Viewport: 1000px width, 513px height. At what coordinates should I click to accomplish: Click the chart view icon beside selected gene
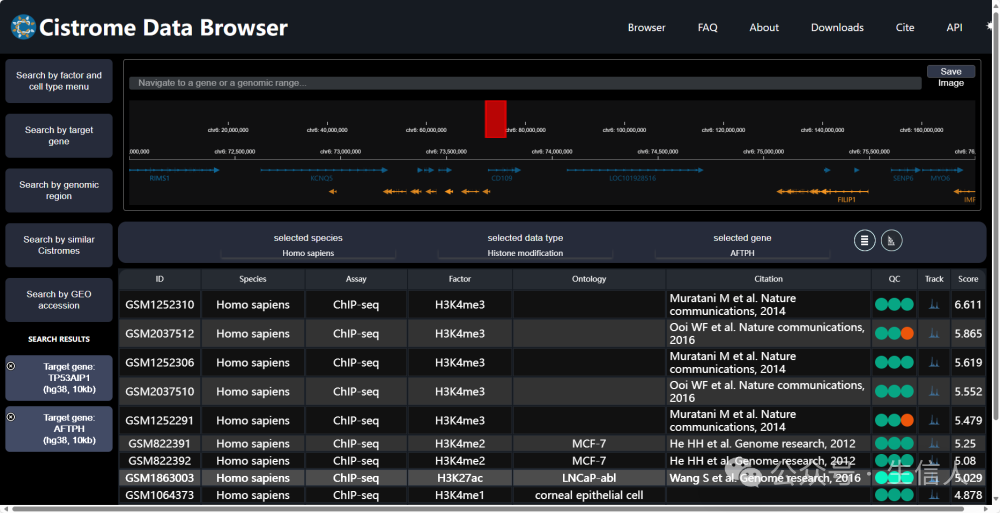892,240
